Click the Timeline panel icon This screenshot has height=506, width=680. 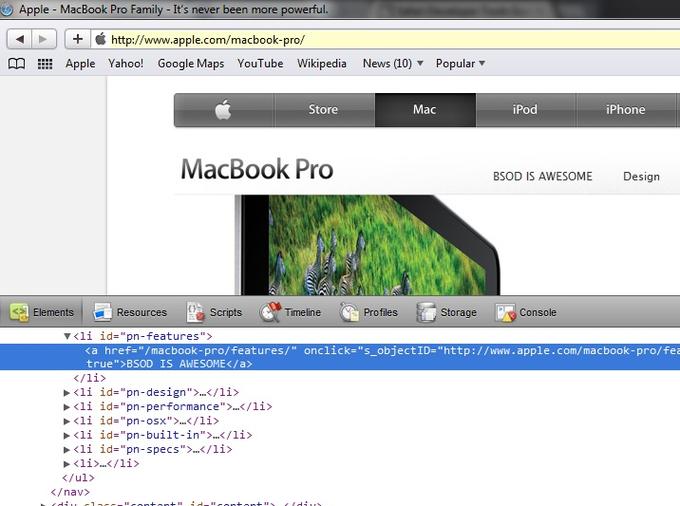(x=271, y=312)
